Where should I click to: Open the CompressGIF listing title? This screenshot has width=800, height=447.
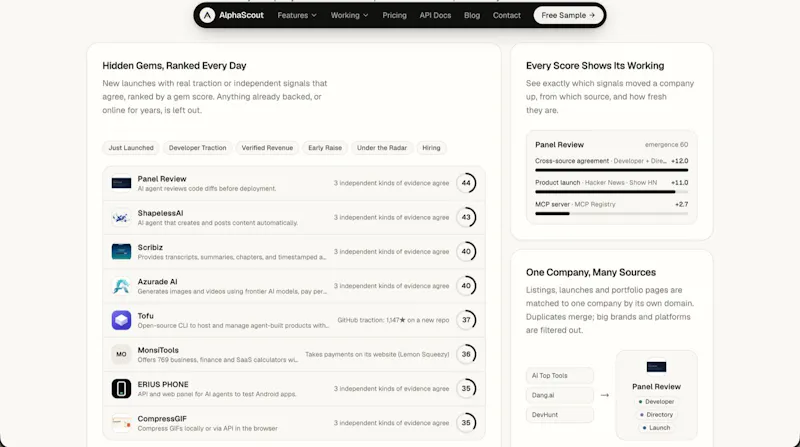(162, 418)
